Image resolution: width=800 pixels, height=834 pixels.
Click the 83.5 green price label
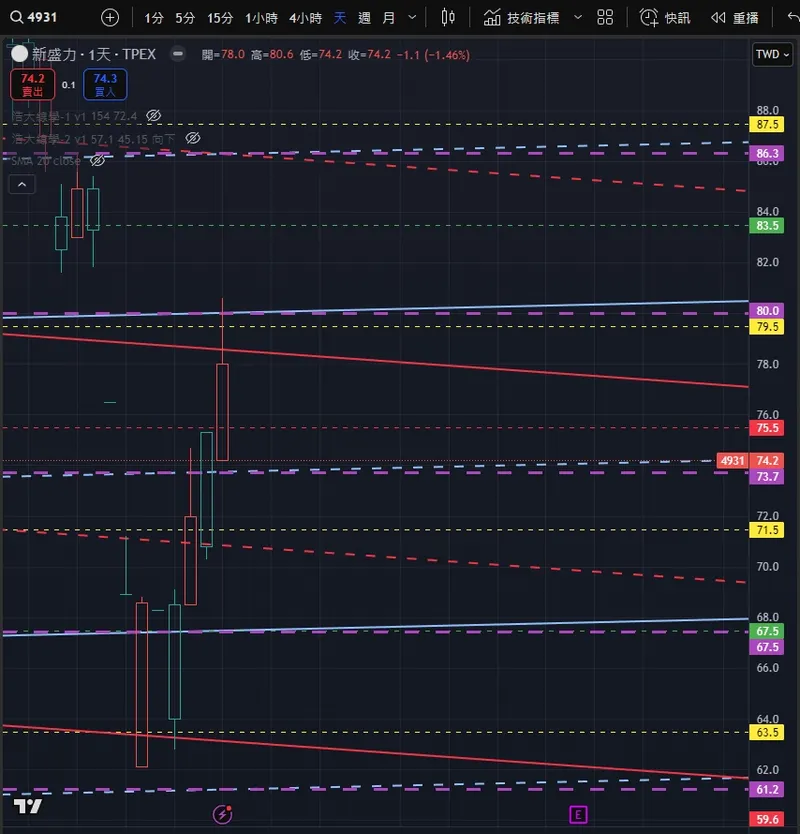coord(766,226)
